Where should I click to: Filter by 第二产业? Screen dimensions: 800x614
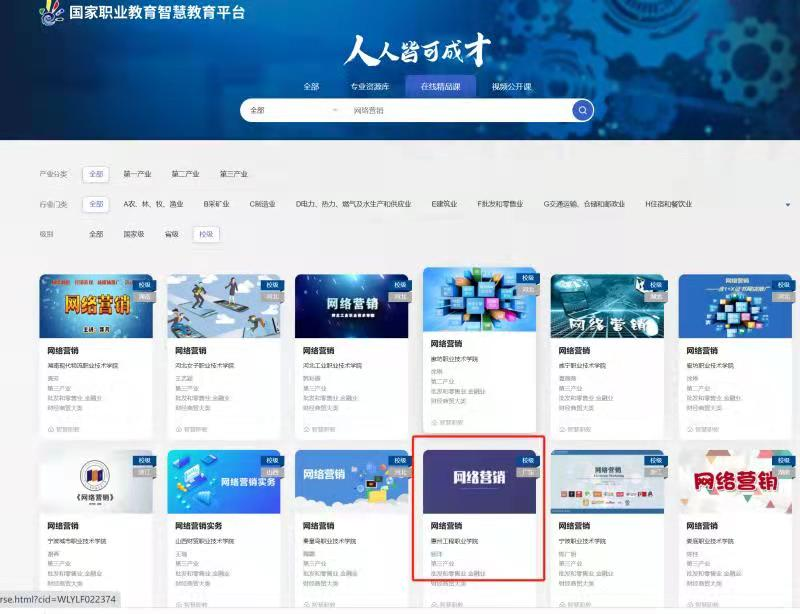pos(185,174)
